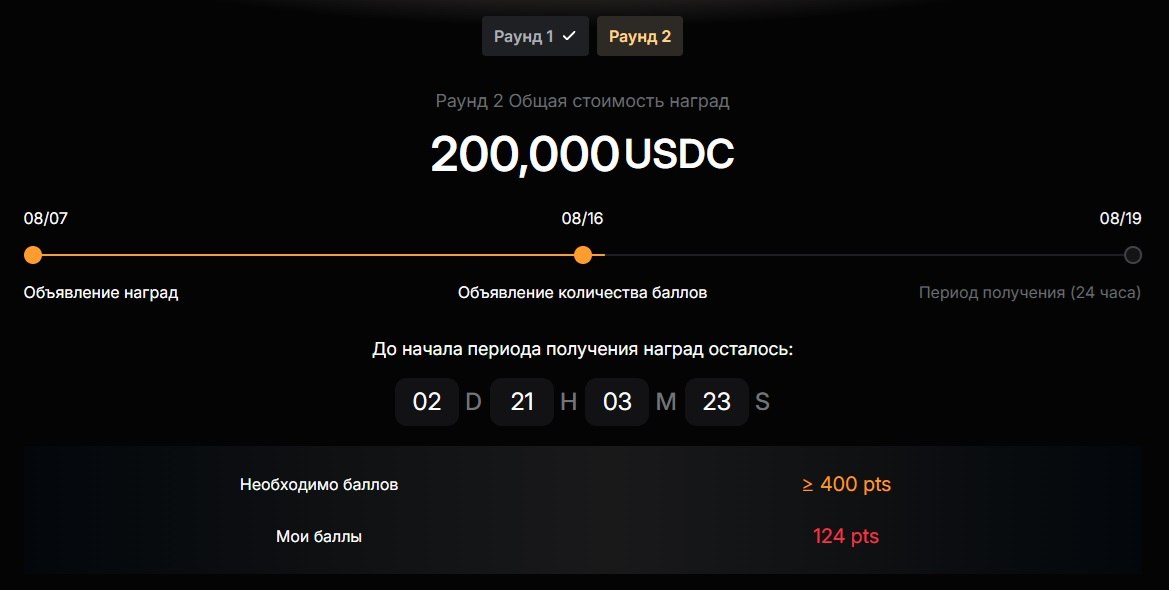Click the Объявление количества баллов label
The image size is (1169, 590).
coord(582,292)
